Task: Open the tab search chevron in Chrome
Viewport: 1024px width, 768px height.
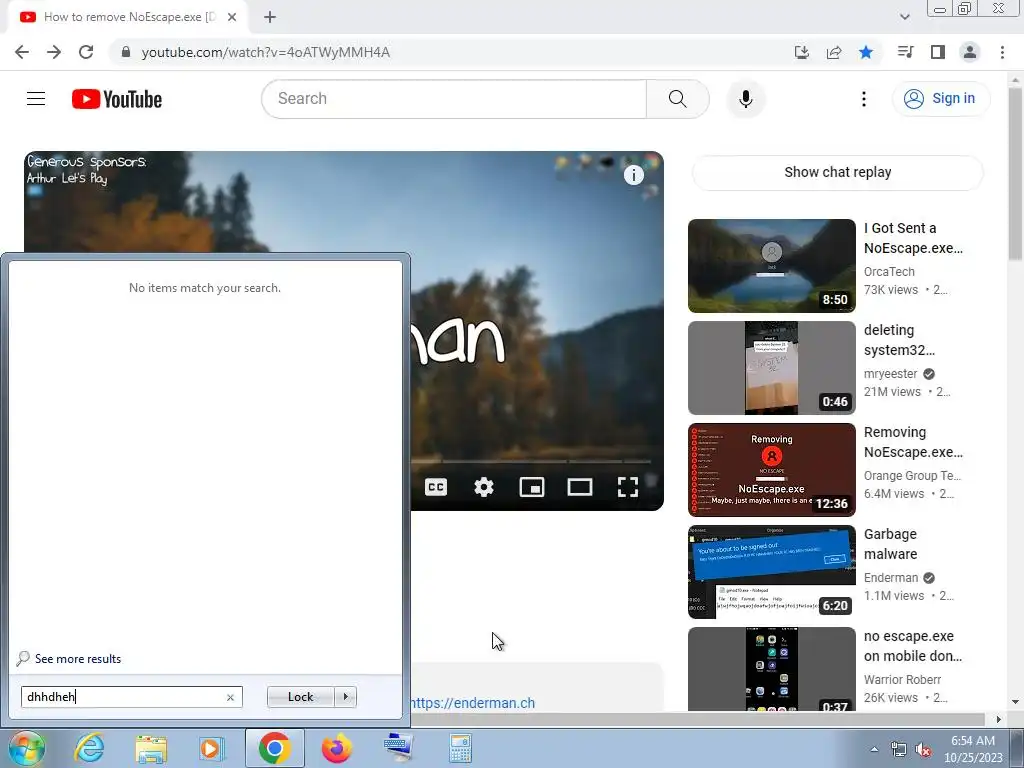Action: tap(904, 17)
